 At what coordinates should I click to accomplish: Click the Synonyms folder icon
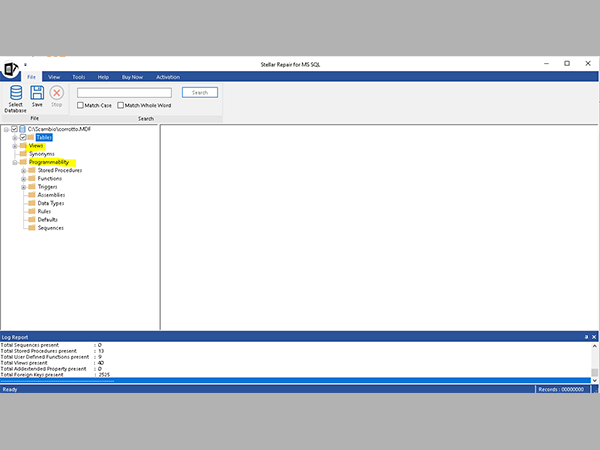pos(23,154)
